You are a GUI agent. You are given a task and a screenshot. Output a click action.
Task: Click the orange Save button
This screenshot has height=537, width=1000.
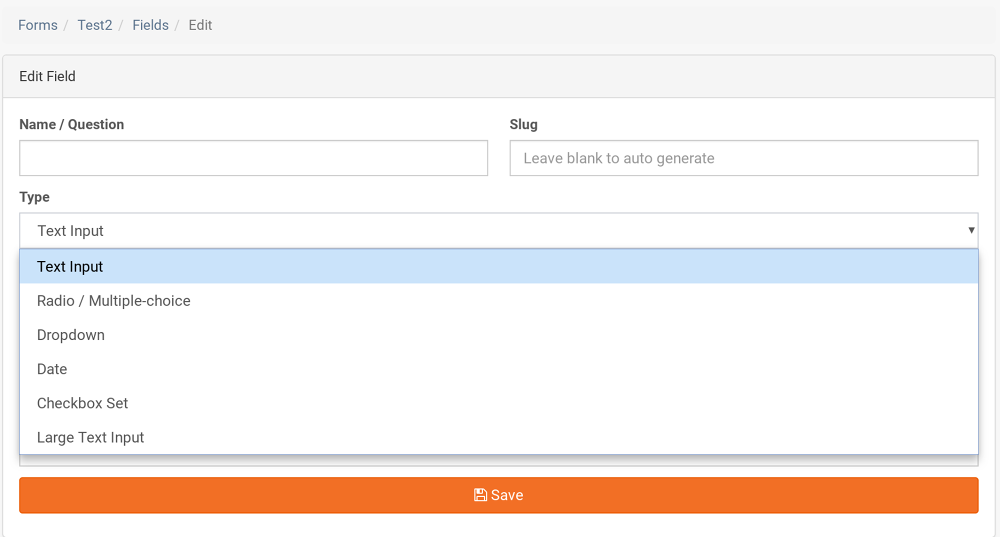pos(499,495)
